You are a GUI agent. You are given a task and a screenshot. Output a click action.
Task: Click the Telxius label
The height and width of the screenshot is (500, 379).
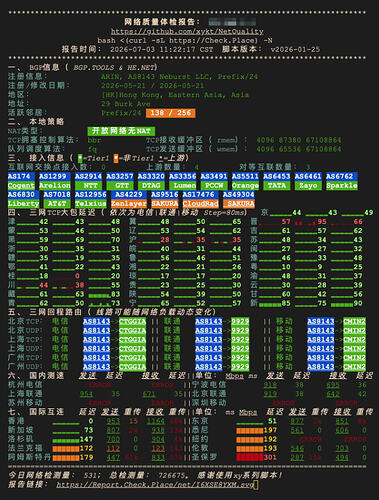coord(91,203)
